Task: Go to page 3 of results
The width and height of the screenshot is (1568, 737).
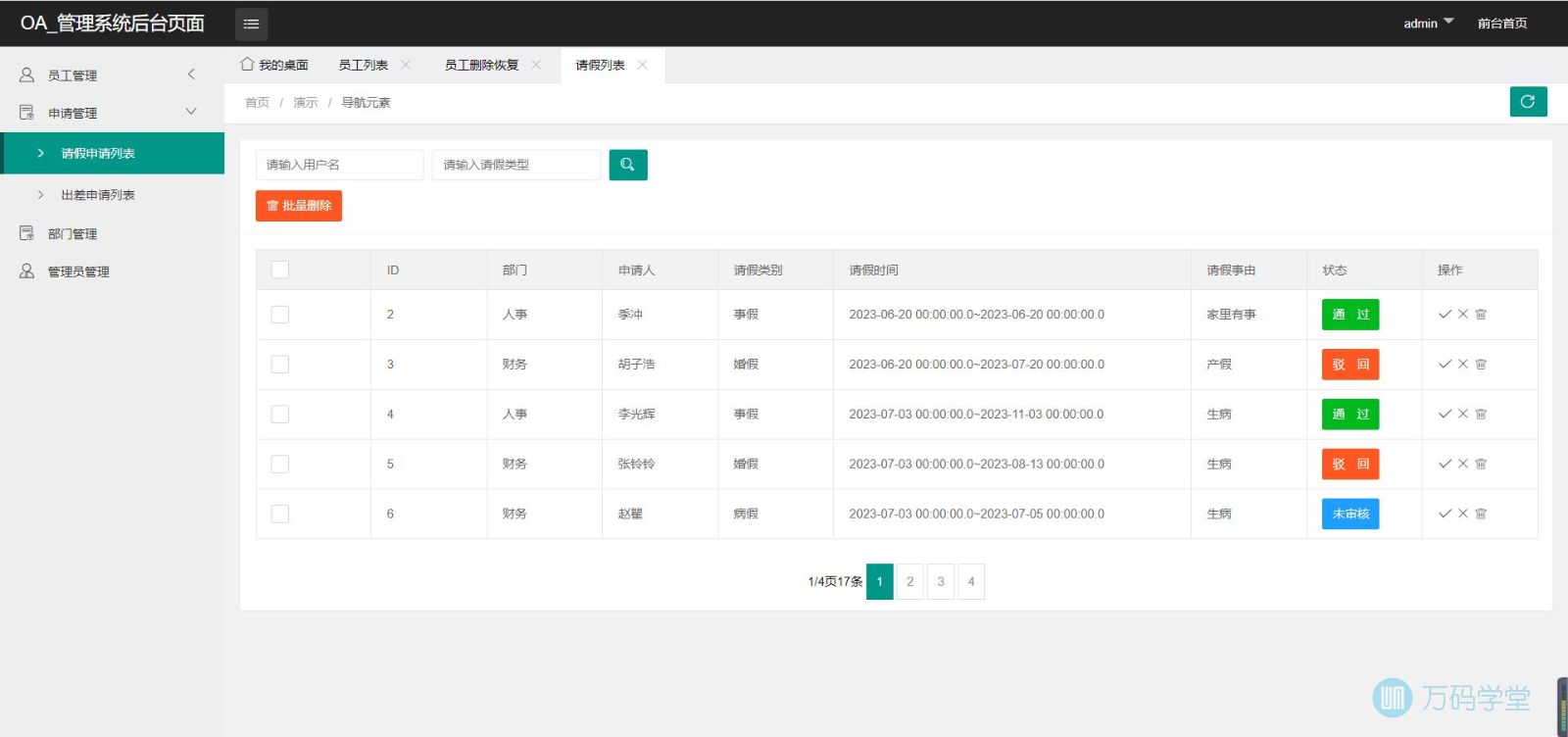Action: pyautogui.click(x=941, y=581)
